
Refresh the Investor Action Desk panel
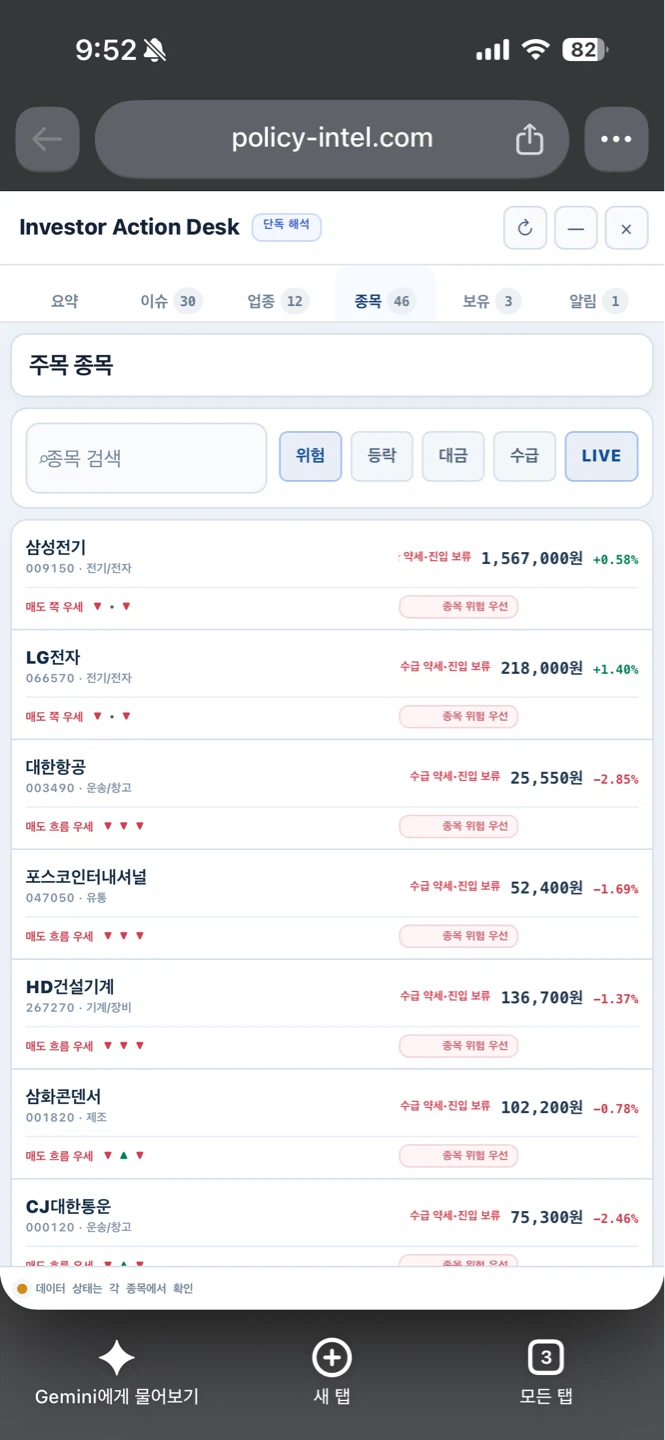525,228
